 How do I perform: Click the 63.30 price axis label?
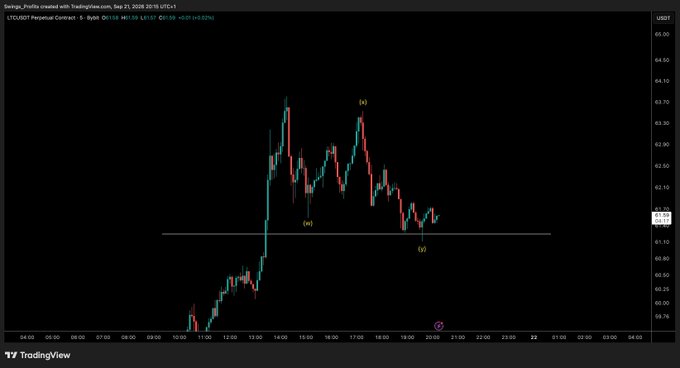[662, 123]
